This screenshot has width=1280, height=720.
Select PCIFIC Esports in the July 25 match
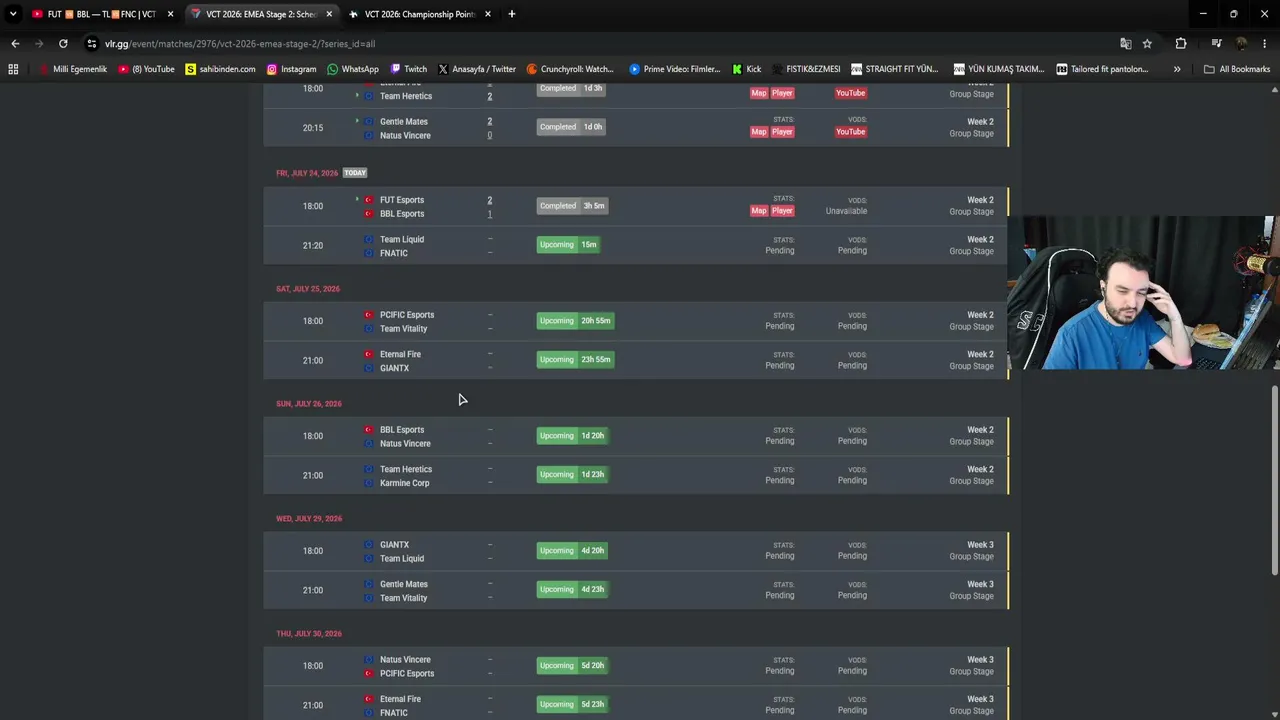pyautogui.click(x=407, y=315)
